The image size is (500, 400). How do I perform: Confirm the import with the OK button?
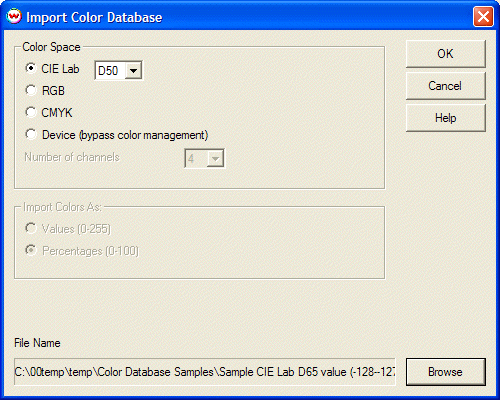click(446, 54)
